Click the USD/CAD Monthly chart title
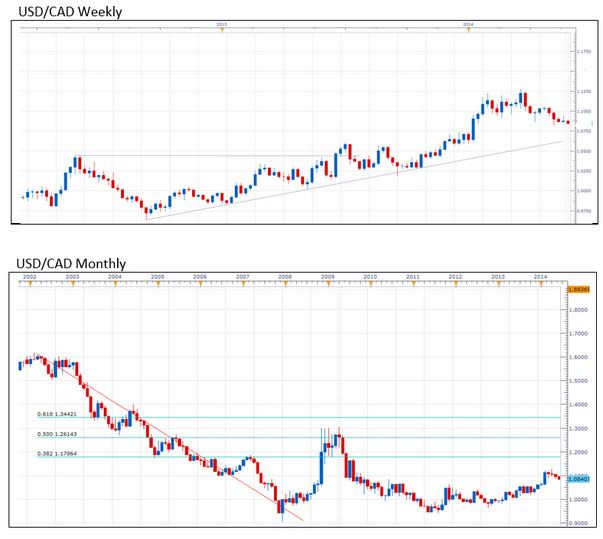 (x=71, y=264)
